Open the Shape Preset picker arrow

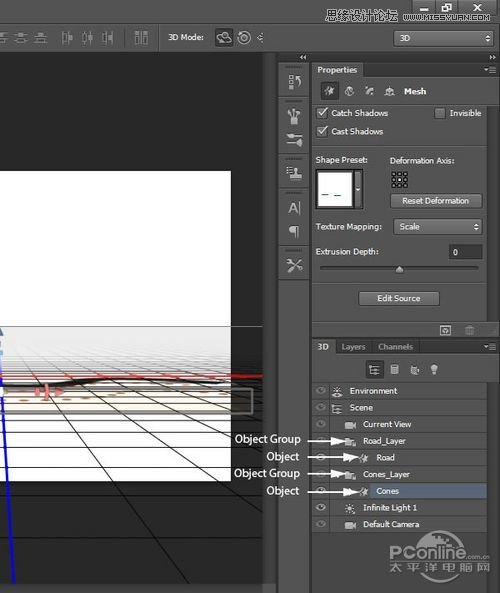(358, 189)
